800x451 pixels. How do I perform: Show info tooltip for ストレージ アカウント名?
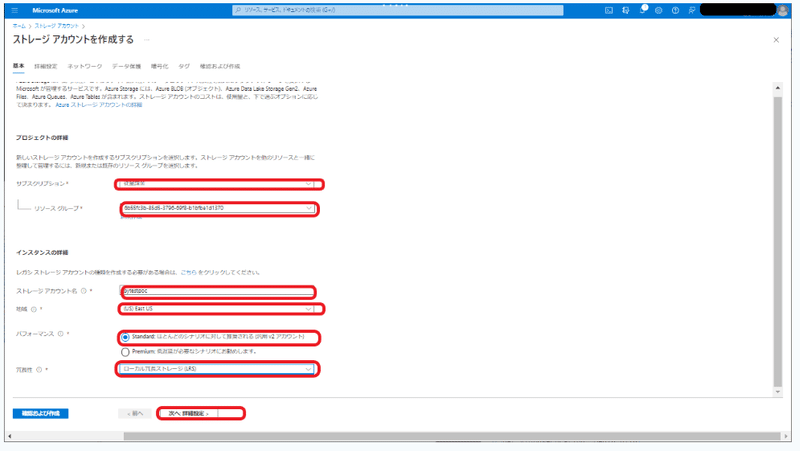pyautogui.click(x=84, y=291)
